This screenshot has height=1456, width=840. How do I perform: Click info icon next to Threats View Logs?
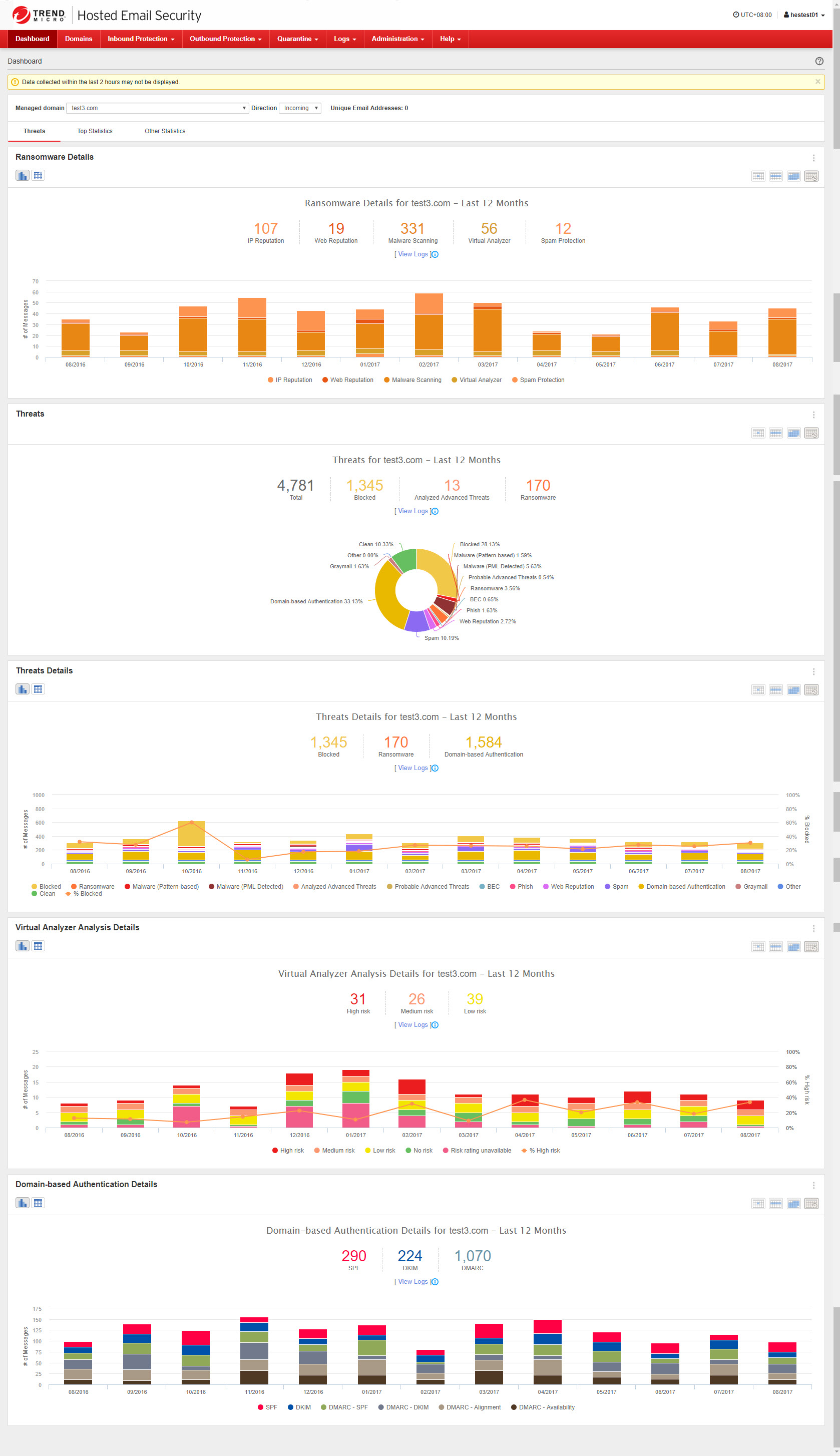tap(435, 511)
